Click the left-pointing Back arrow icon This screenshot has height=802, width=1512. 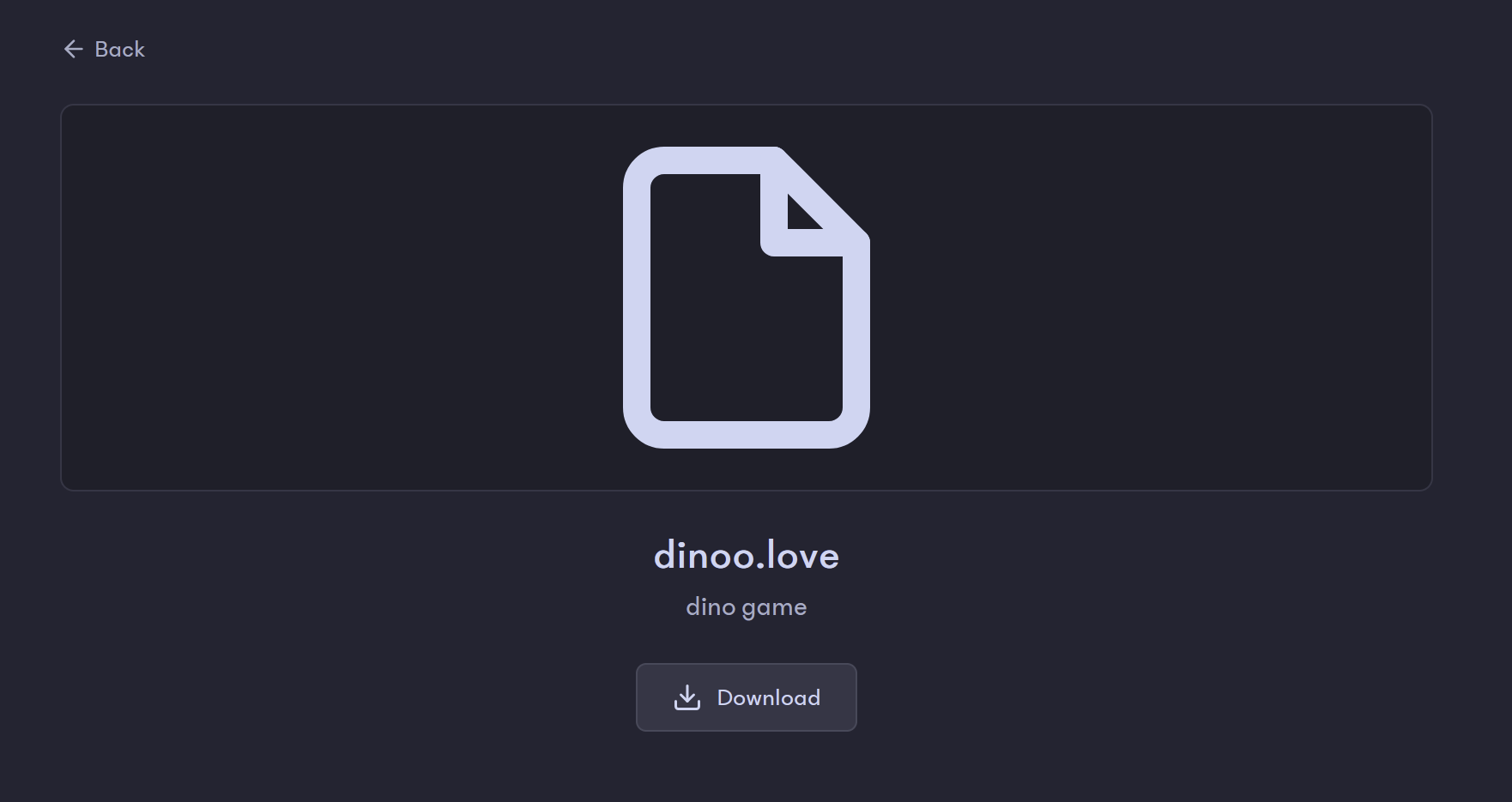coord(73,49)
